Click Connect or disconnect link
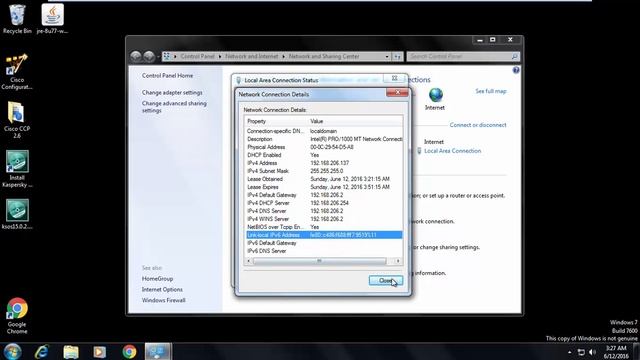This screenshot has height=360, width=640. point(478,125)
